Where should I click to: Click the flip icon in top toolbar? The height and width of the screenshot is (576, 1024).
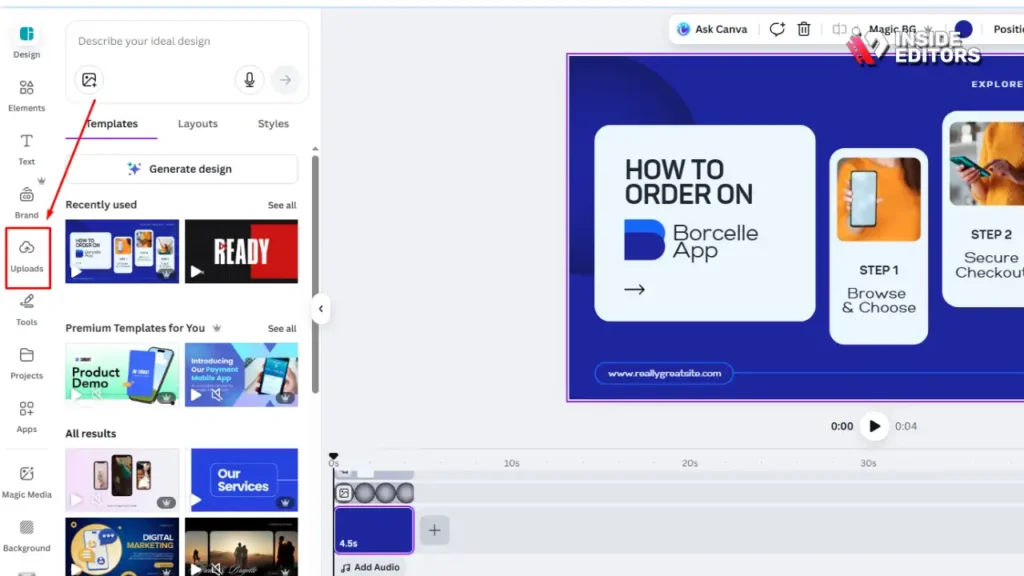click(x=839, y=29)
